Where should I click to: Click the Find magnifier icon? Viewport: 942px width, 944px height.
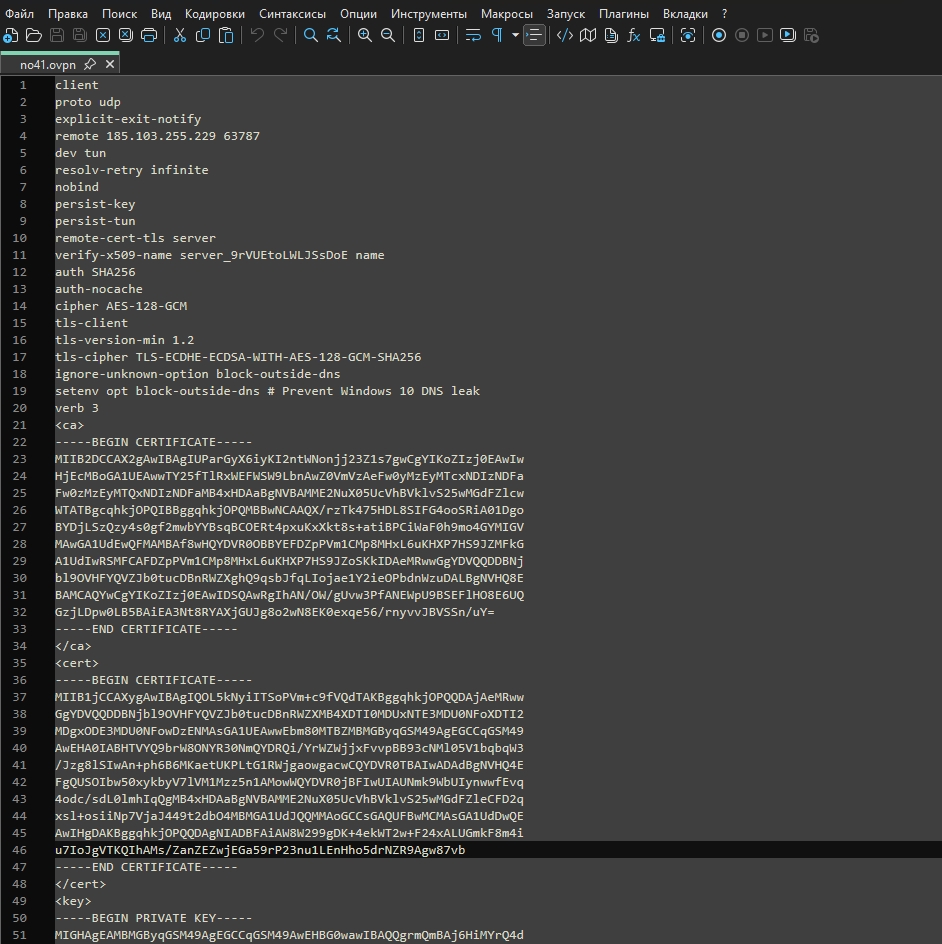[x=311, y=36]
